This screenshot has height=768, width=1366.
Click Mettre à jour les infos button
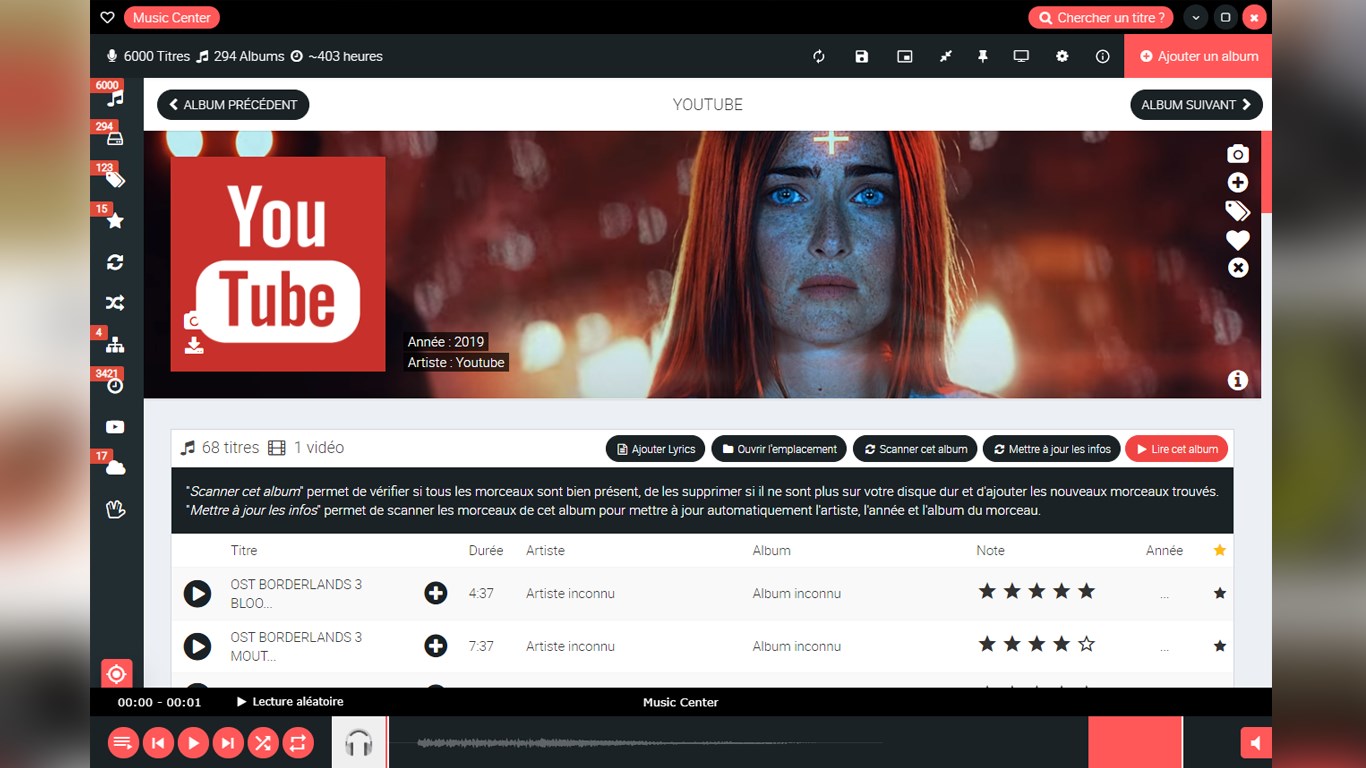pos(1051,449)
